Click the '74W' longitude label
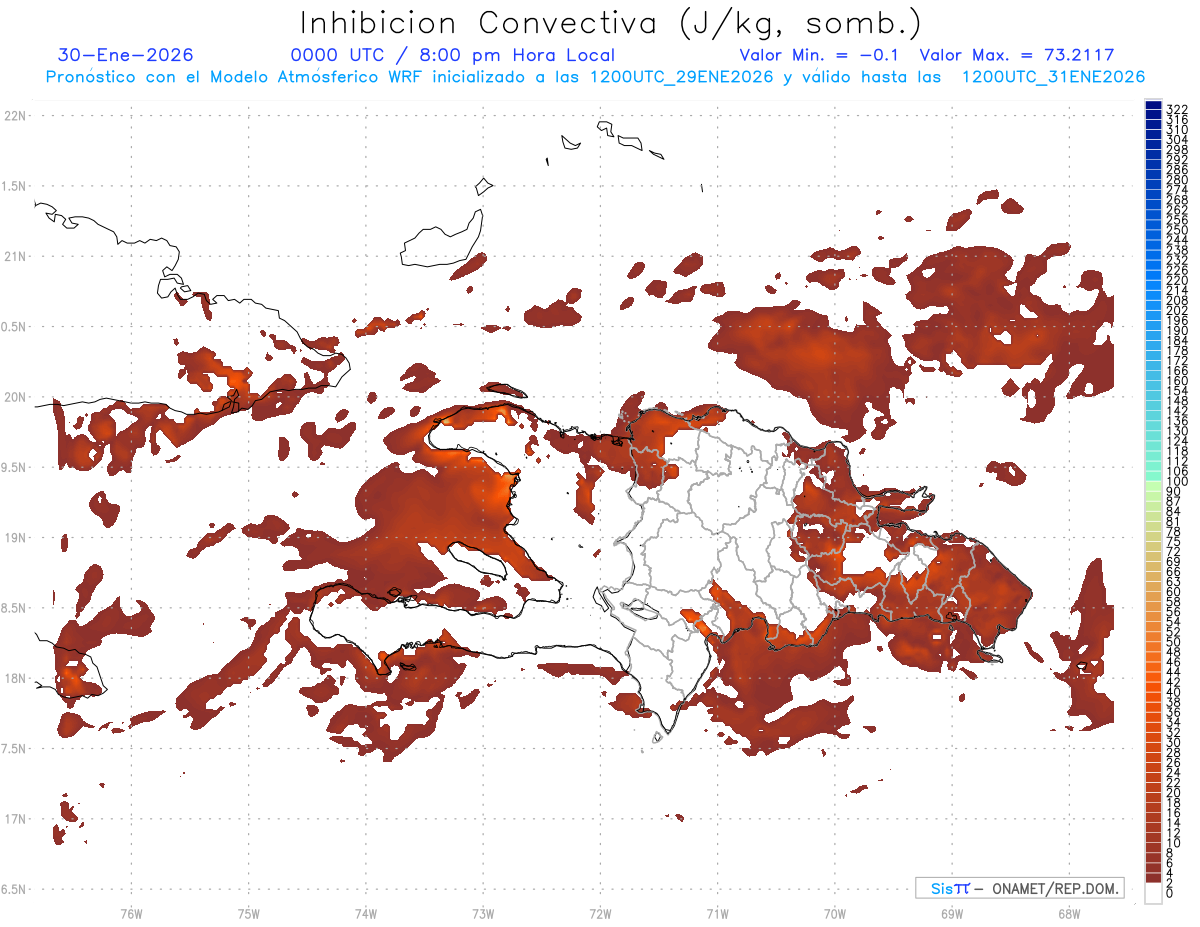The height and width of the screenshot is (927, 1200). pos(366,913)
